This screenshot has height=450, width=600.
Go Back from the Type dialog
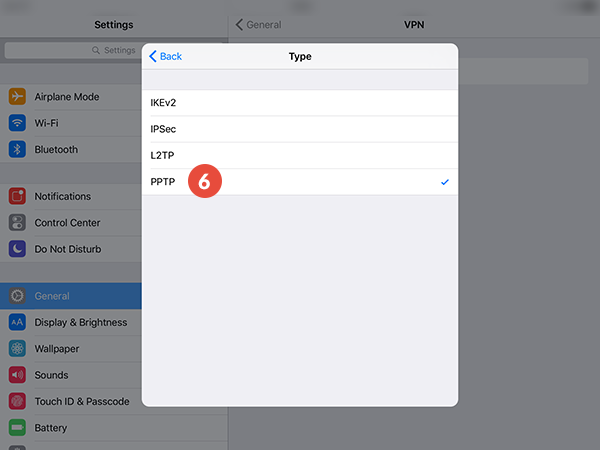click(165, 56)
